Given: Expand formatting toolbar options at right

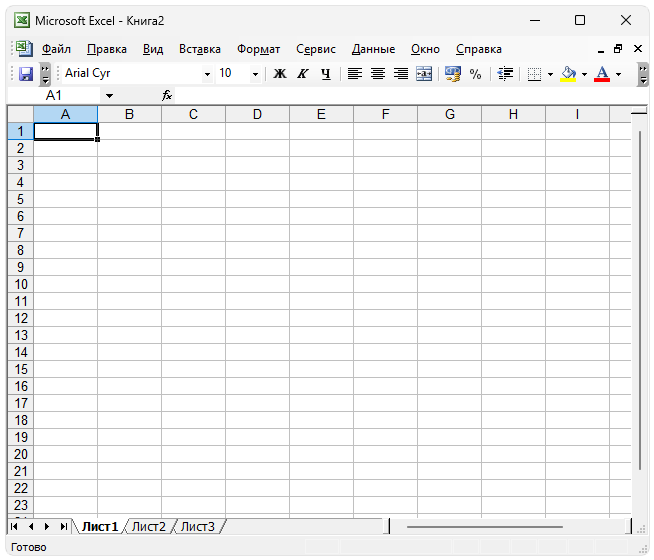Looking at the screenshot, I should click(x=643, y=74).
